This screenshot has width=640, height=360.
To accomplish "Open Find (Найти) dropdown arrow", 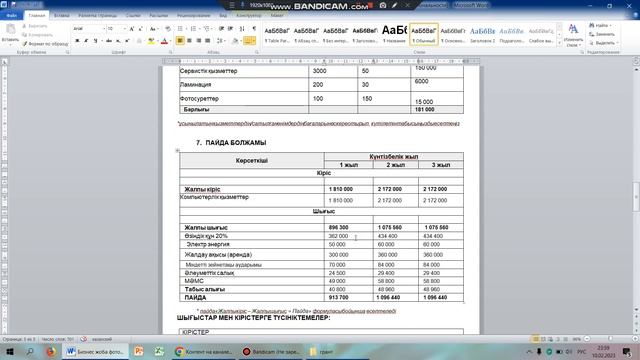I will 610,26.
